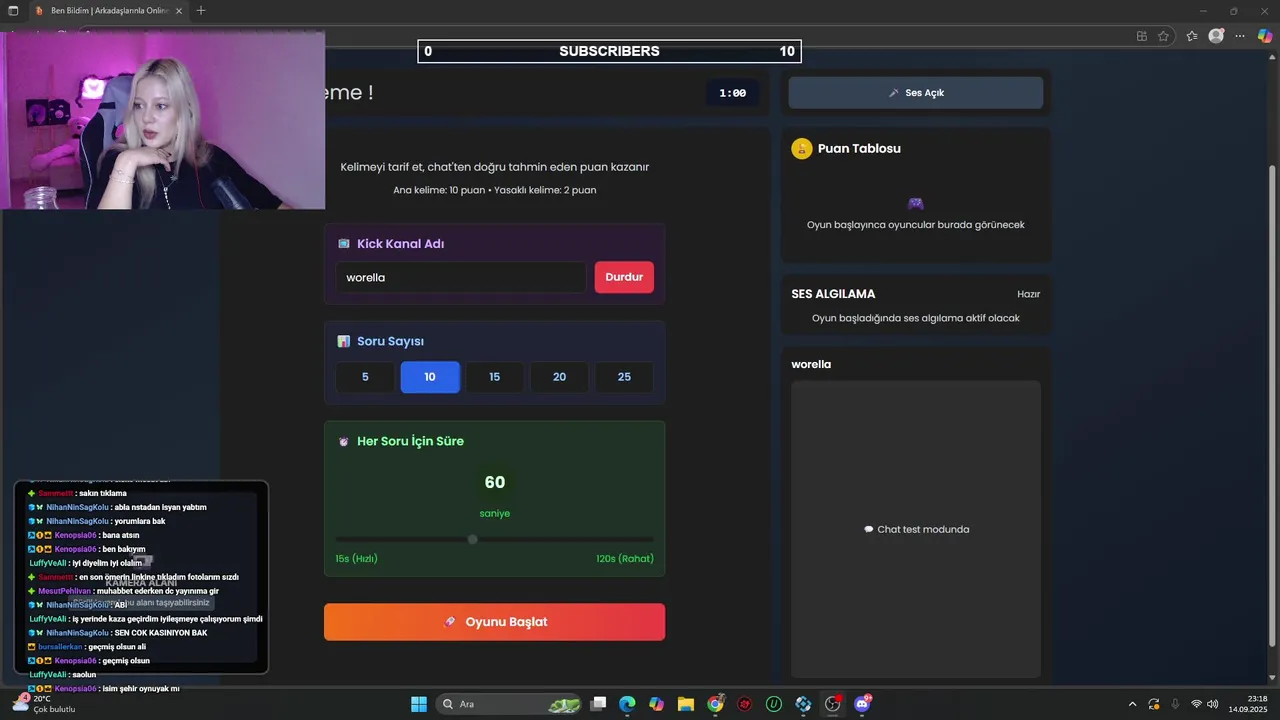This screenshot has width=1280, height=720.
Task: Click the Kick Kanal Adı header icon
Action: 344,244
